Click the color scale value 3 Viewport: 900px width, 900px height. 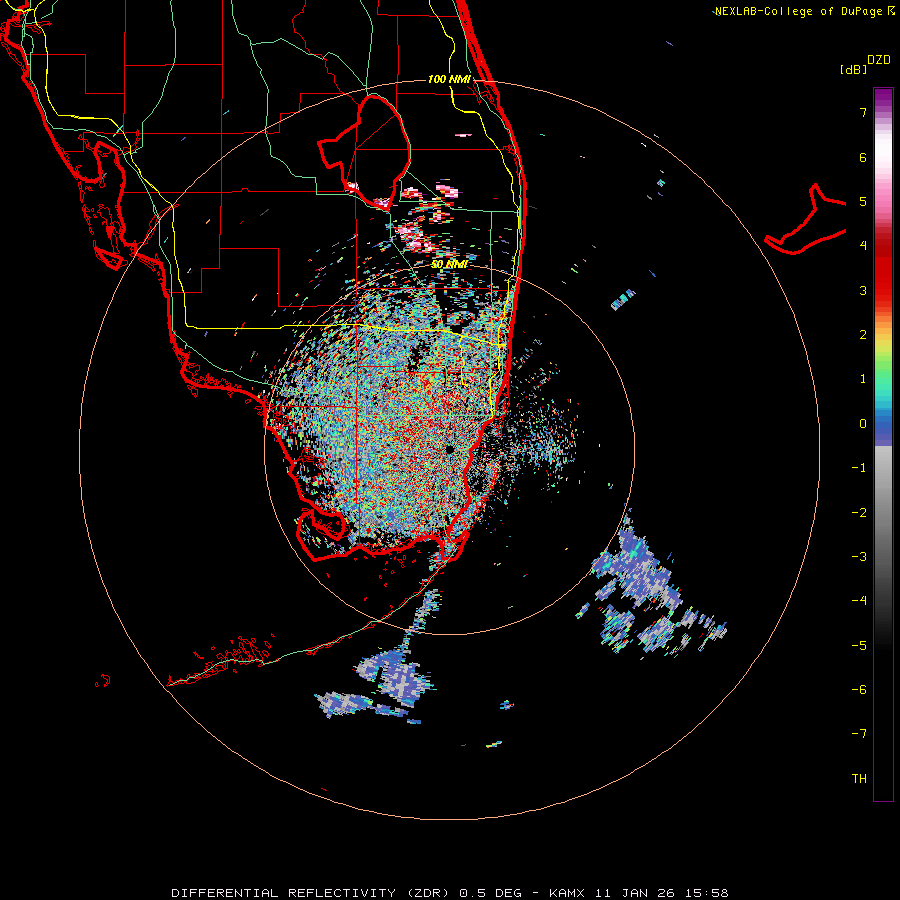tap(863, 290)
